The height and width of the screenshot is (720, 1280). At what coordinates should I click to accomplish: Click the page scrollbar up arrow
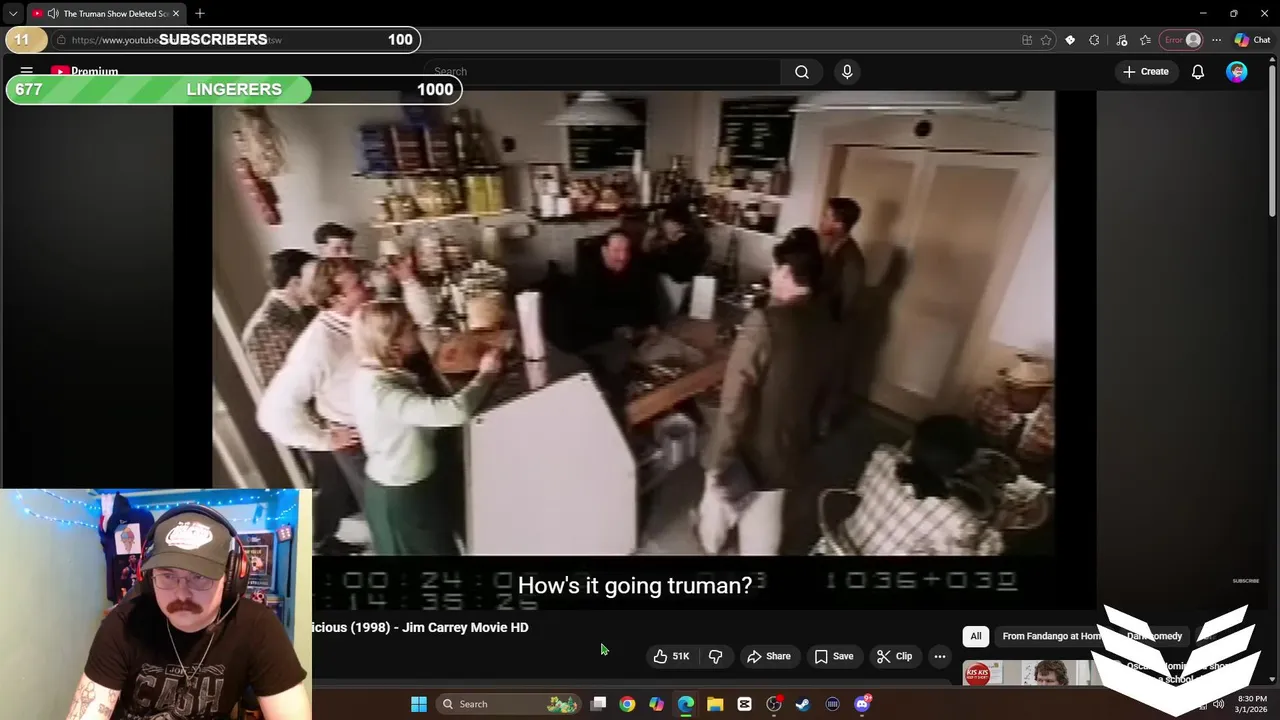pos(1273,62)
